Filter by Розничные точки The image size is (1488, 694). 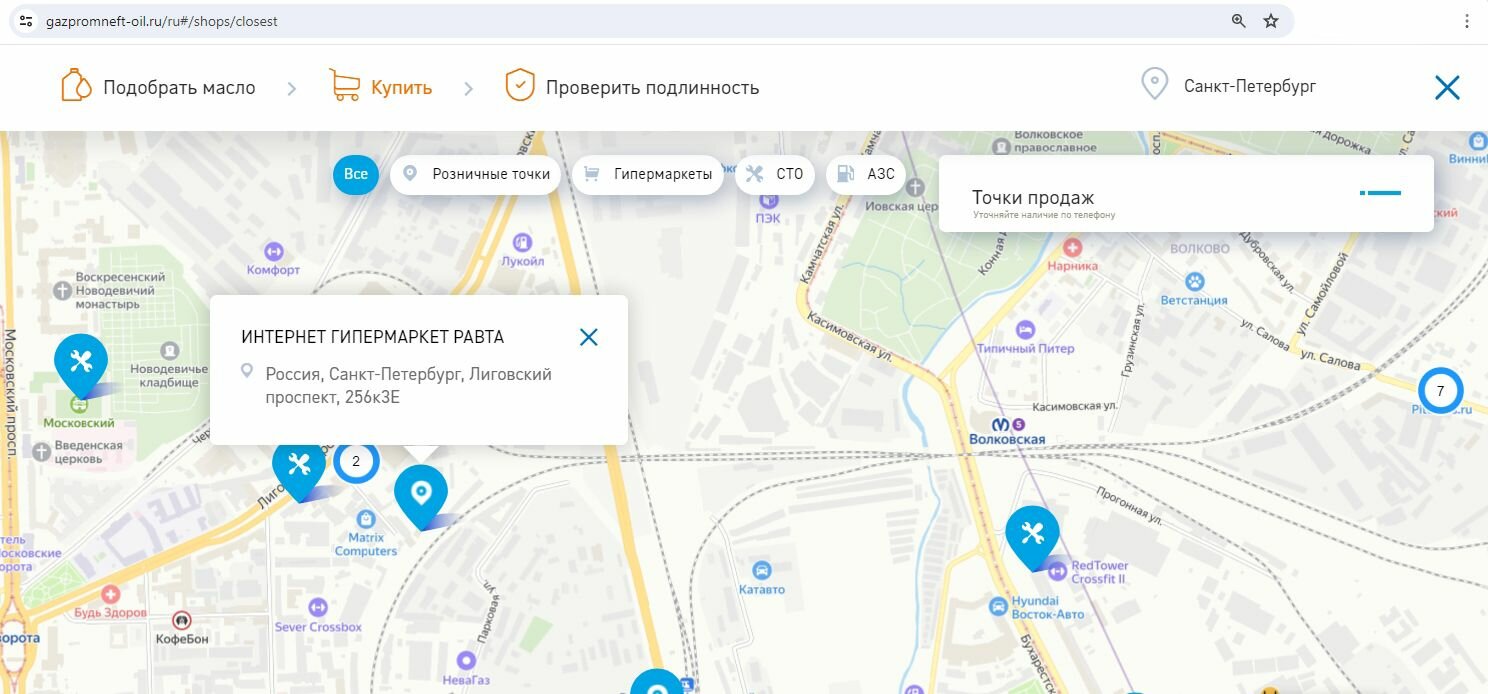pos(475,174)
